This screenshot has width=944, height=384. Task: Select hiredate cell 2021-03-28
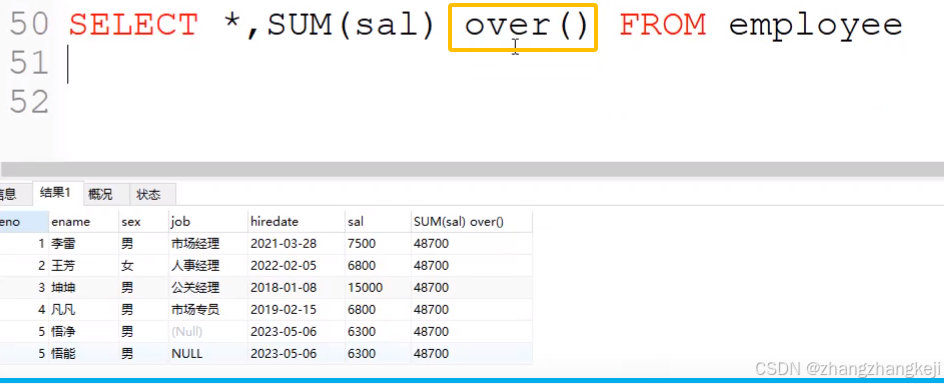(296, 244)
